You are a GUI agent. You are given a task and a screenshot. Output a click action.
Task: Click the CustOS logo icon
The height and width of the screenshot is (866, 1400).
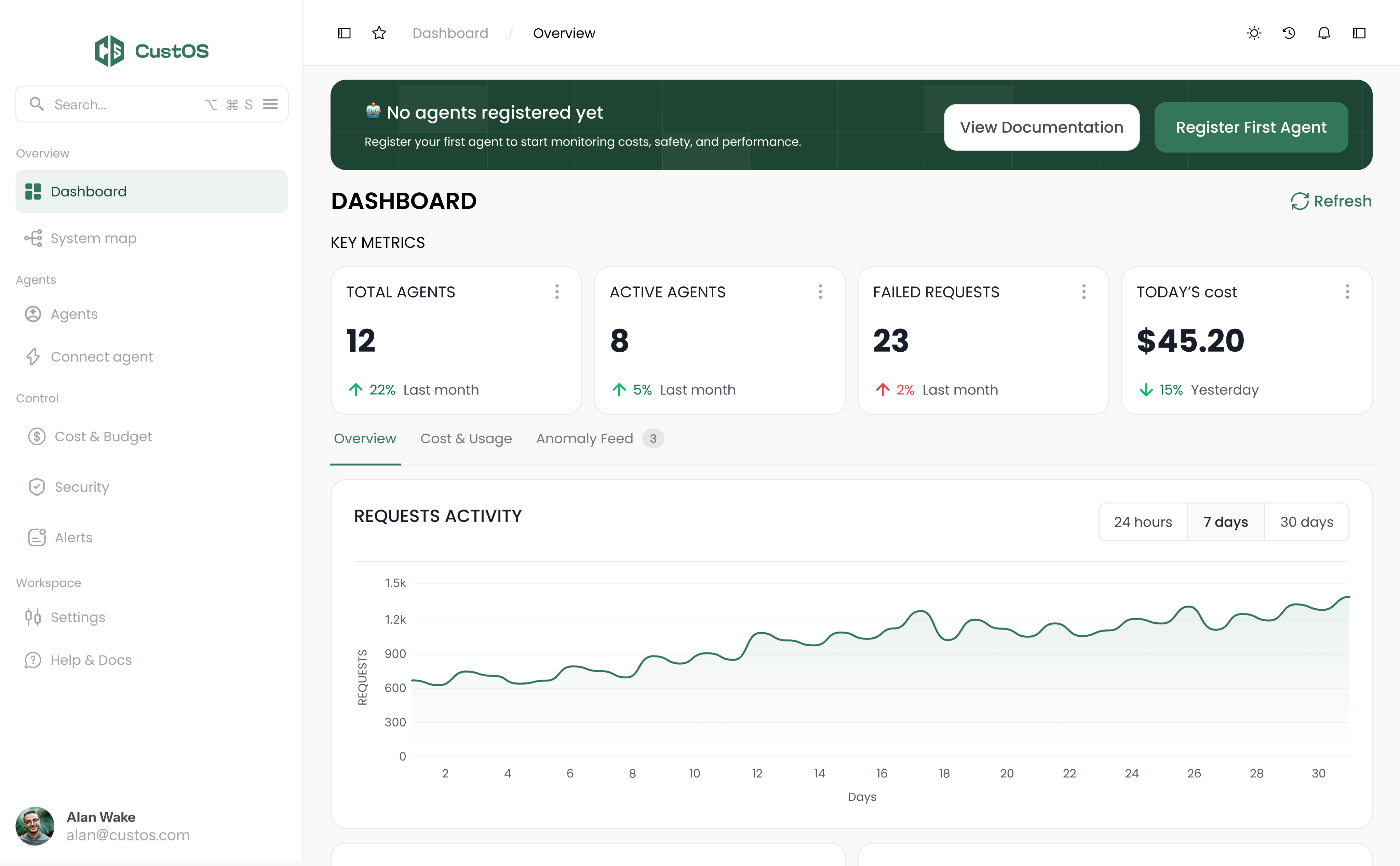109,51
